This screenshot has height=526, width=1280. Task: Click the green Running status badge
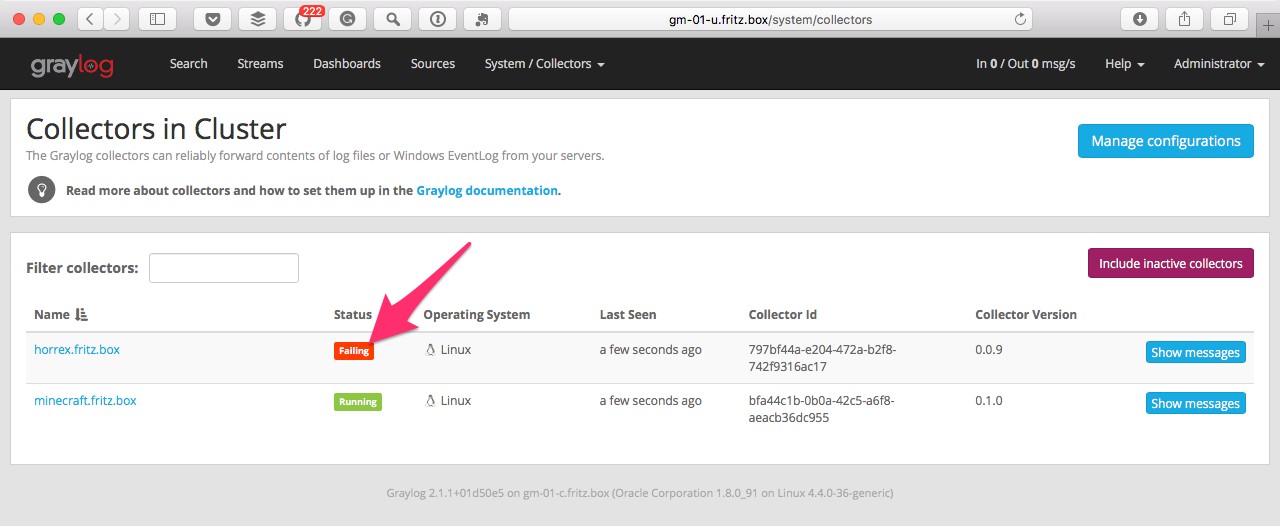click(x=358, y=402)
